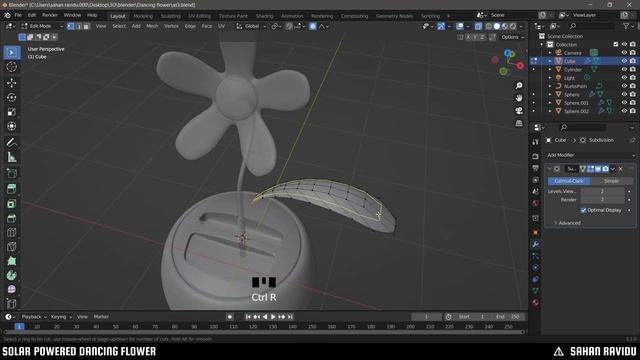Screen dimensions: 640x360
Task: Select the Extrude Region tool
Action: click(x=11, y=189)
